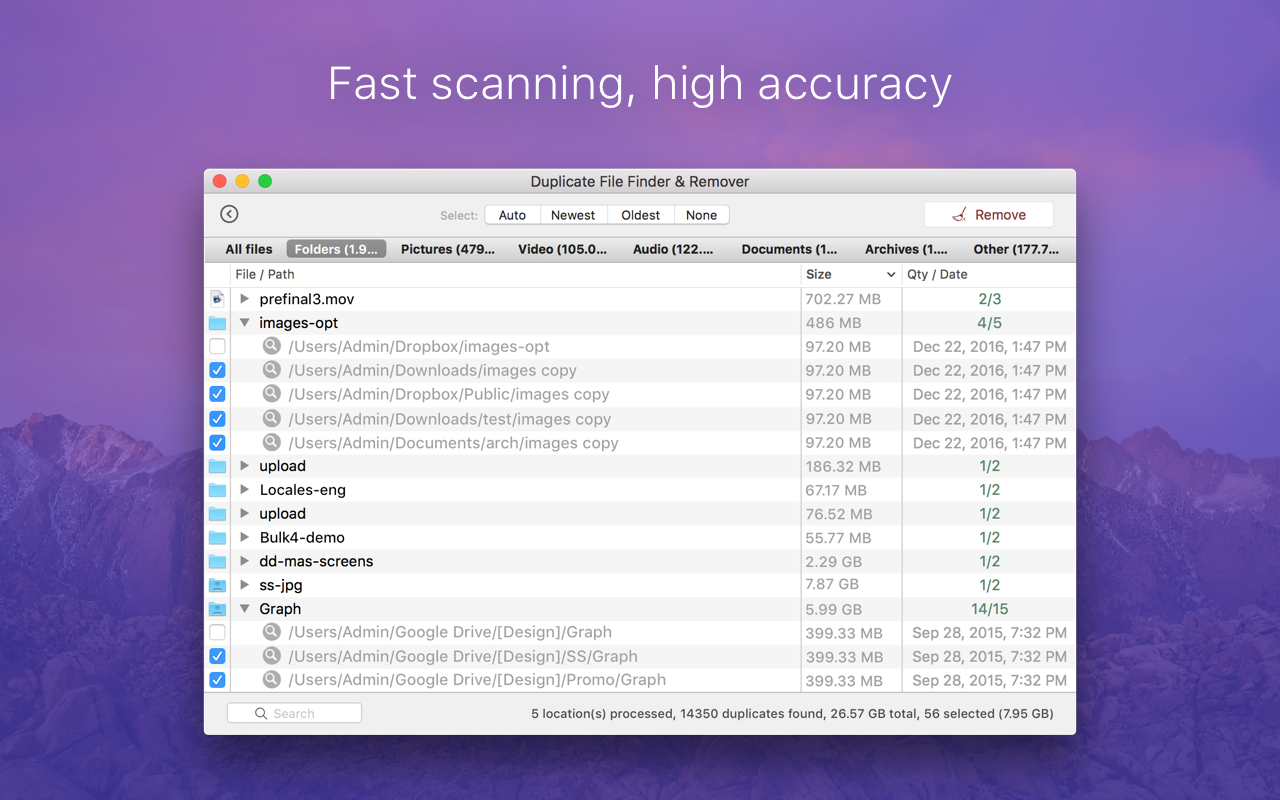Switch to the Pictures tab

[x=448, y=249]
